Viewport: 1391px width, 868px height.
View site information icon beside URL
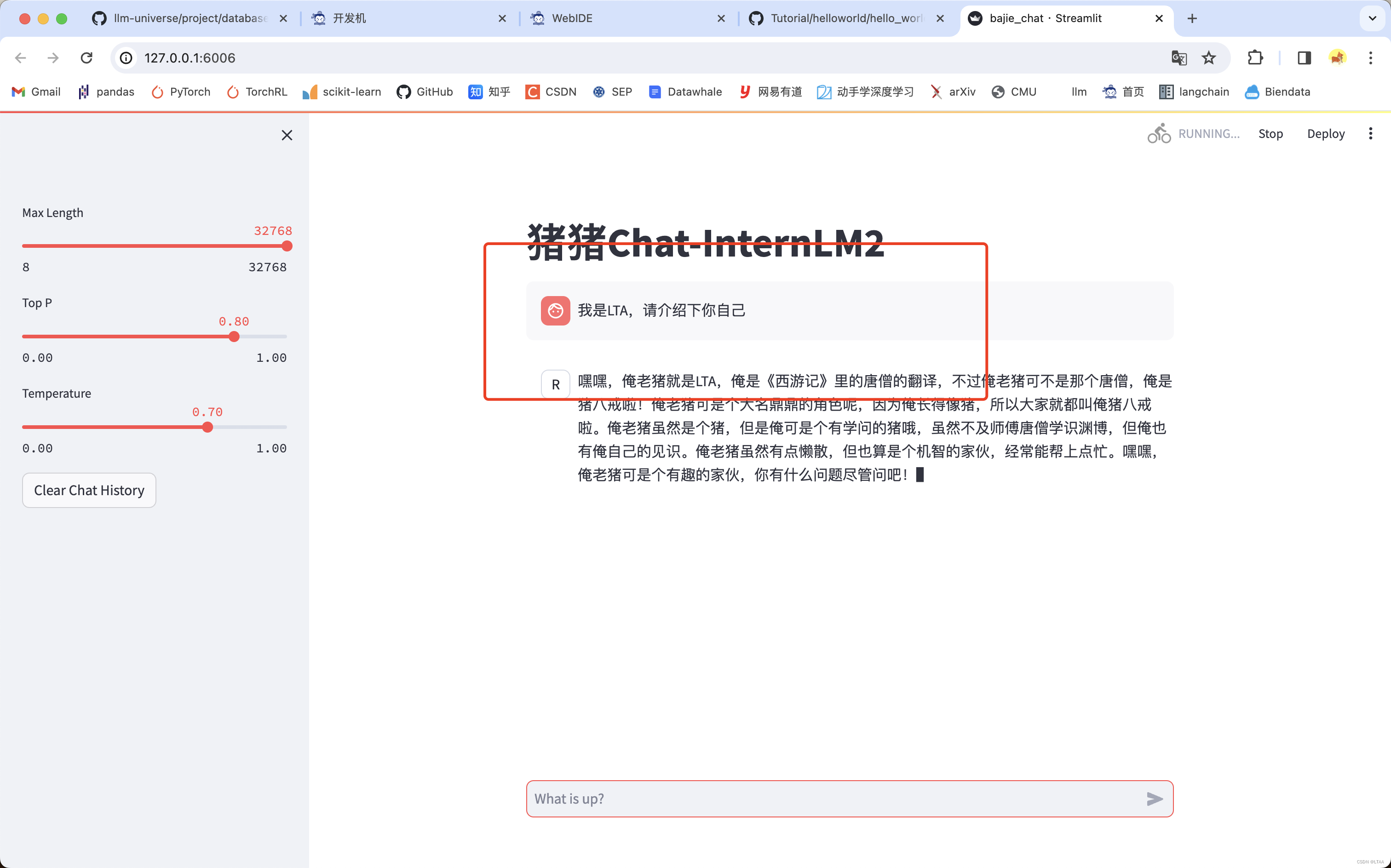click(126, 58)
